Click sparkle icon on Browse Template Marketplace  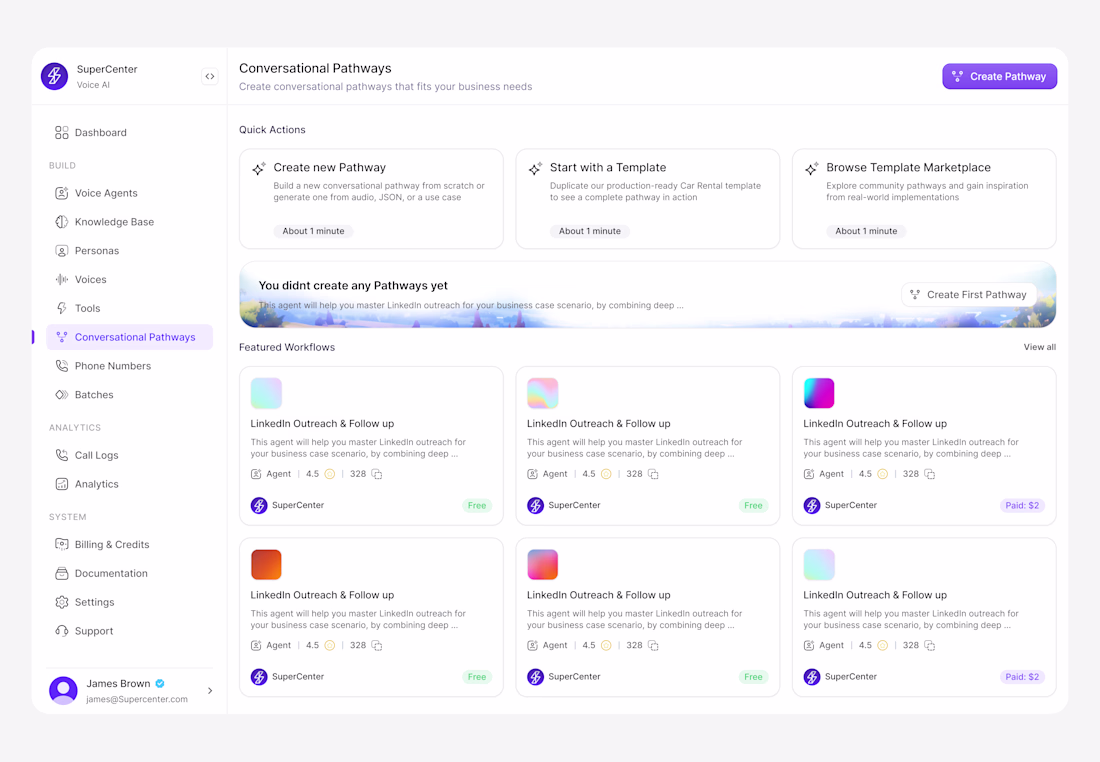pyautogui.click(x=812, y=168)
